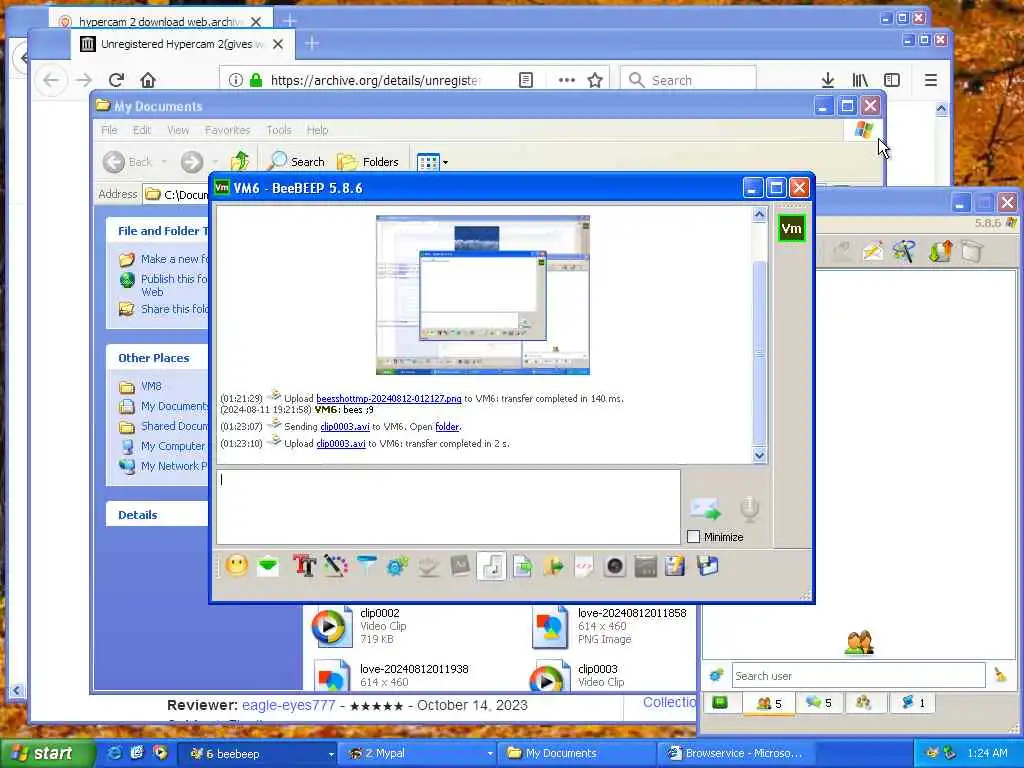The image size is (1024, 768).
Task: Click in the chat message input box
Action: click(x=448, y=507)
